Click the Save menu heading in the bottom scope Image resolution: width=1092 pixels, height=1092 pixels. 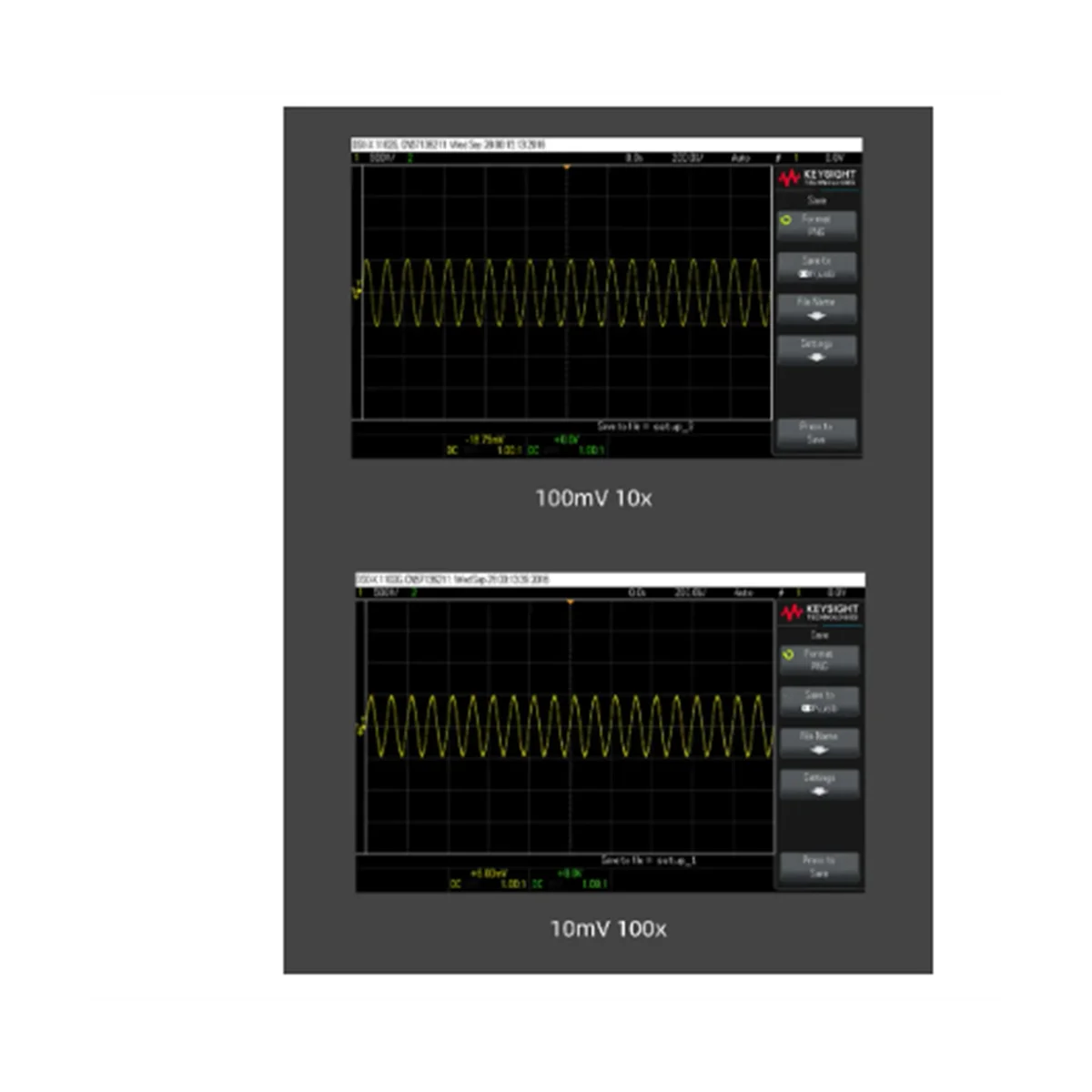click(820, 635)
